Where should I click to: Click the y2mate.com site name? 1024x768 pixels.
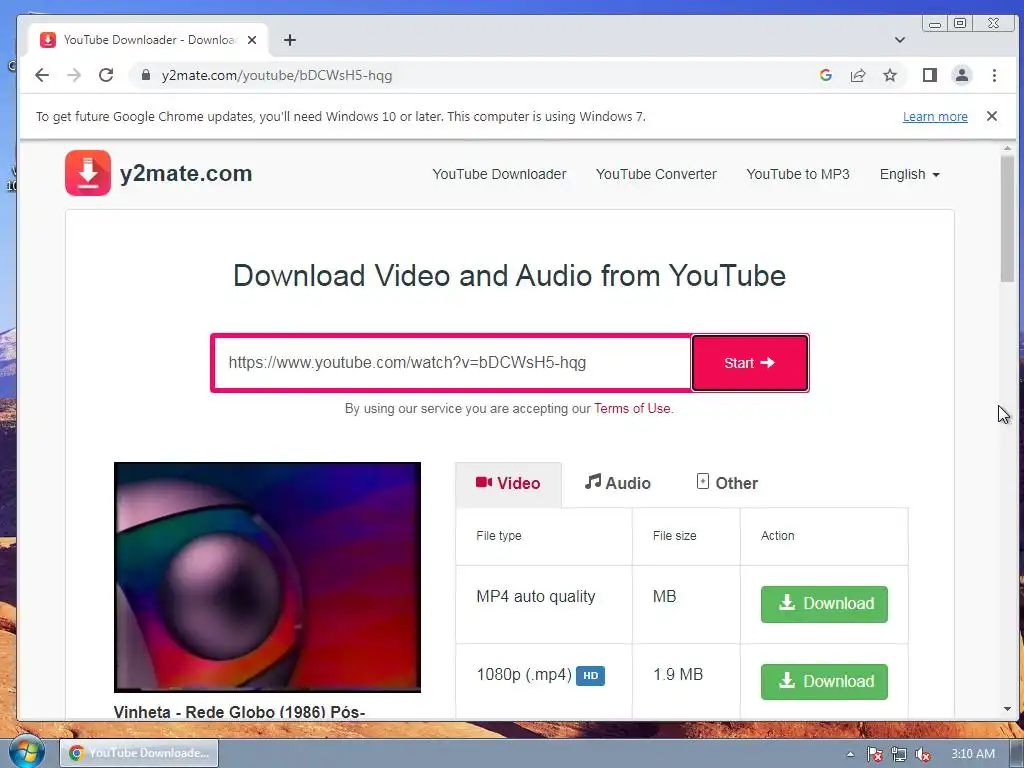tap(186, 174)
